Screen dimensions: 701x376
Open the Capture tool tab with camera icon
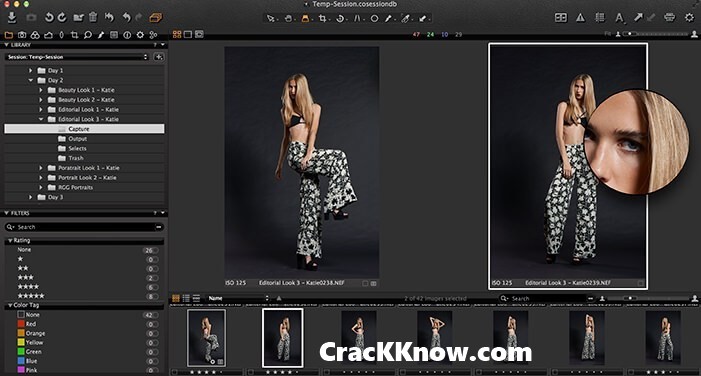pyautogui.click(x=22, y=34)
